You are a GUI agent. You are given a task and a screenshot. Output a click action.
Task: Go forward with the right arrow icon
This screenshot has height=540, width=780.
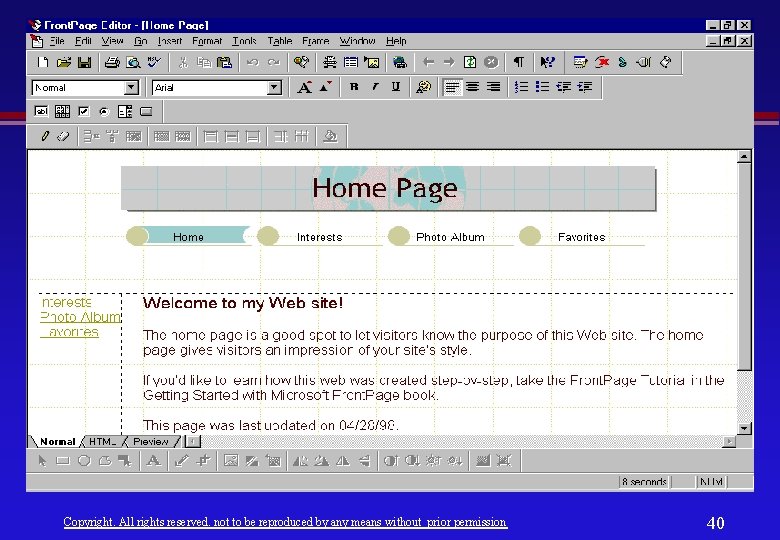pyautogui.click(x=449, y=62)
